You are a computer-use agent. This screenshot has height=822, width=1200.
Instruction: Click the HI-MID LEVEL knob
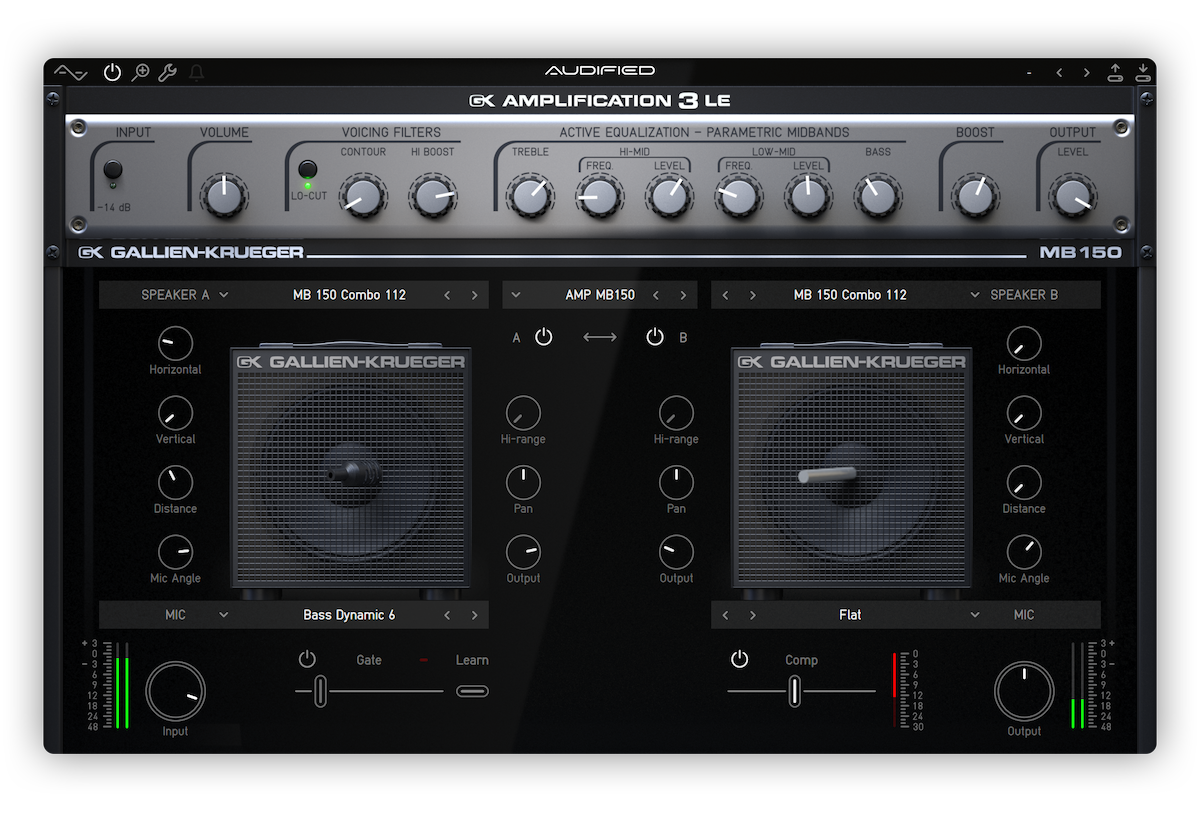[x=668, y=195]
